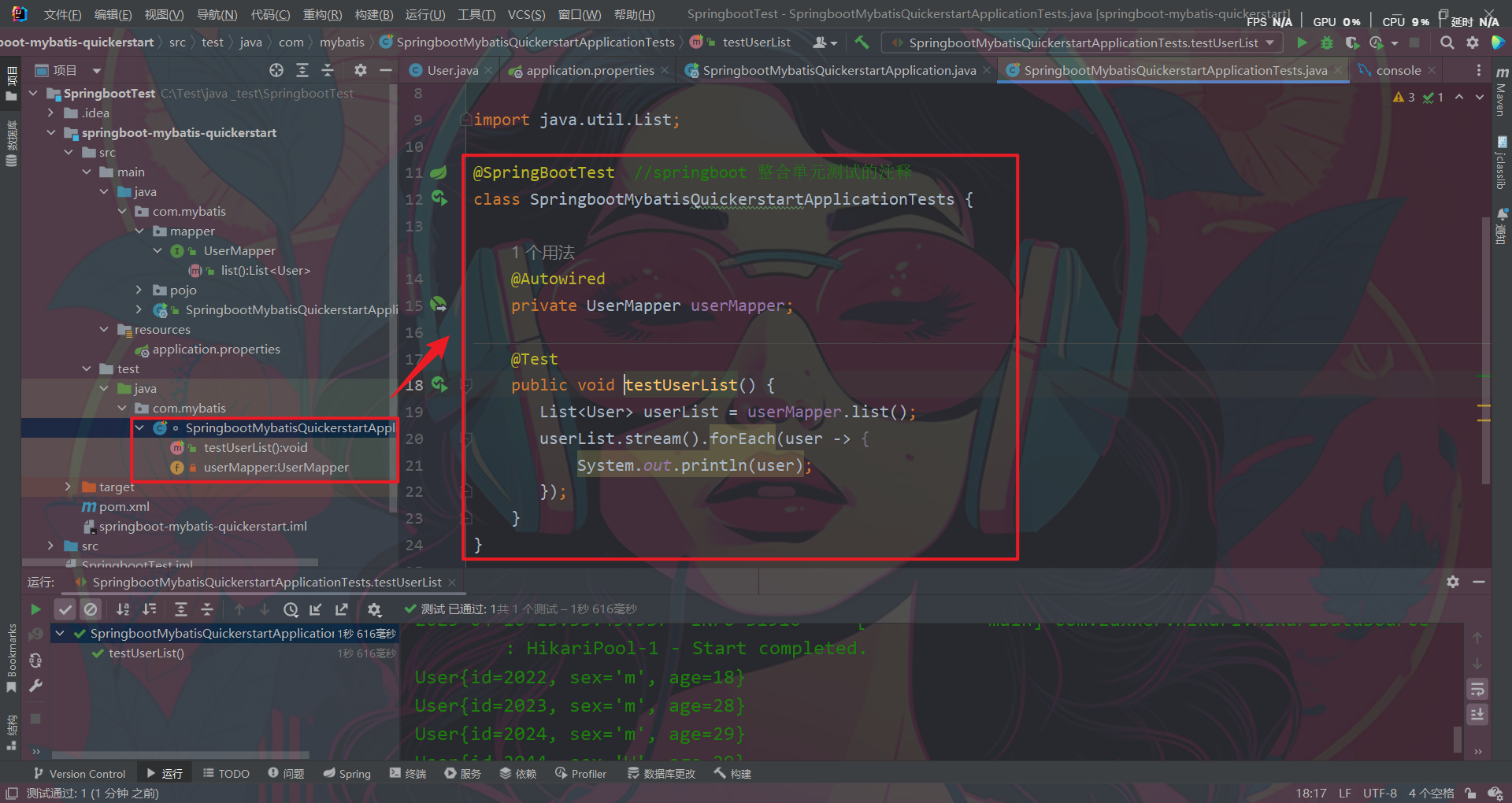Open the 导航(N) menu
The height and width of the screenshot is (803, 1512).
(217, 14)
